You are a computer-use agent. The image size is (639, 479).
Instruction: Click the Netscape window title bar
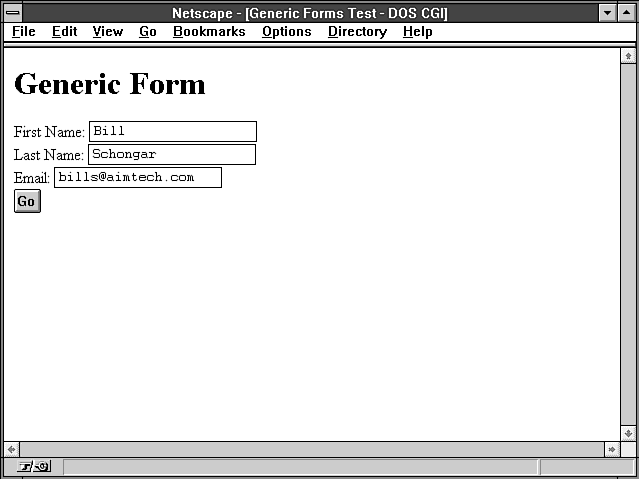pyautogui.click(x=310, y=13)
